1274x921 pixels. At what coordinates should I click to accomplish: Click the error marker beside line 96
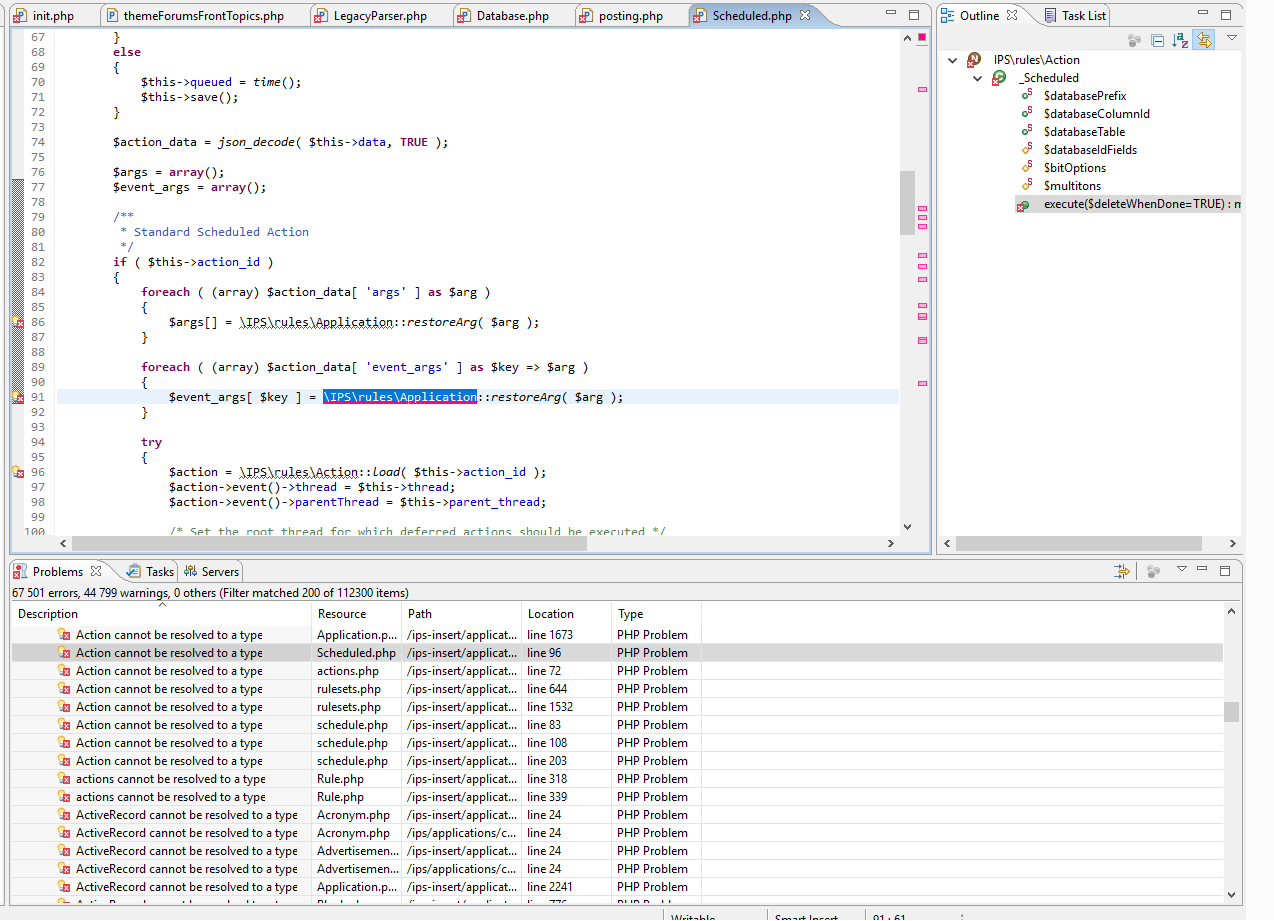(x=17, y=472)
